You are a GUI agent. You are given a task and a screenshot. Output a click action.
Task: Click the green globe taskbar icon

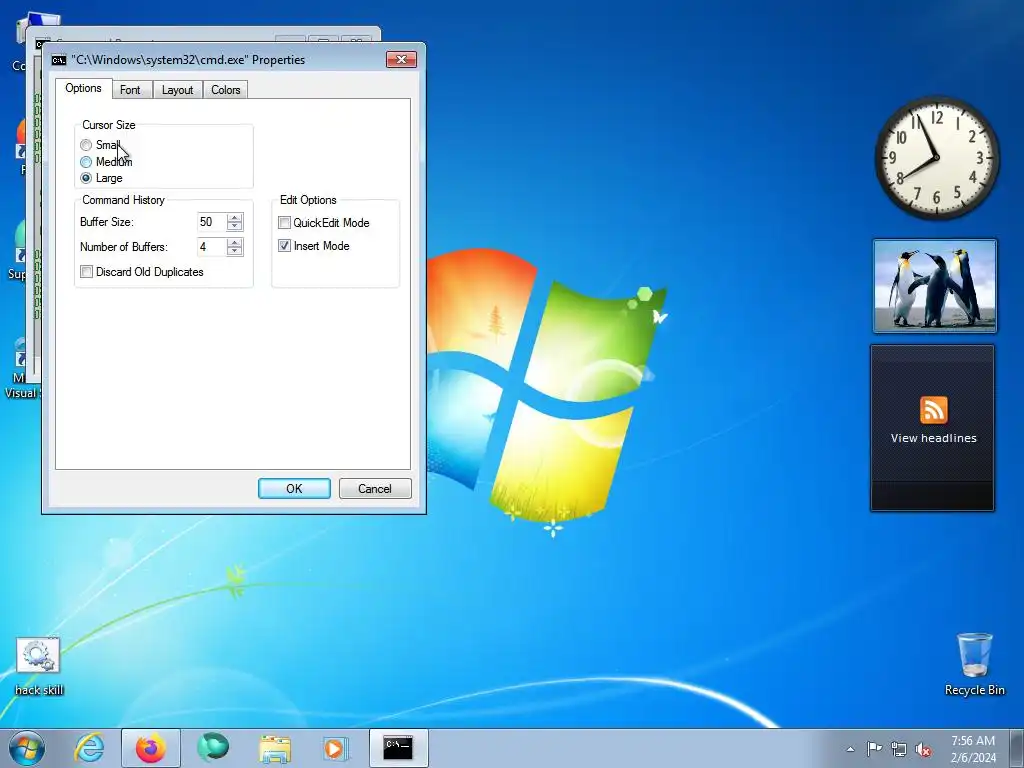click(x=213, y=748)
